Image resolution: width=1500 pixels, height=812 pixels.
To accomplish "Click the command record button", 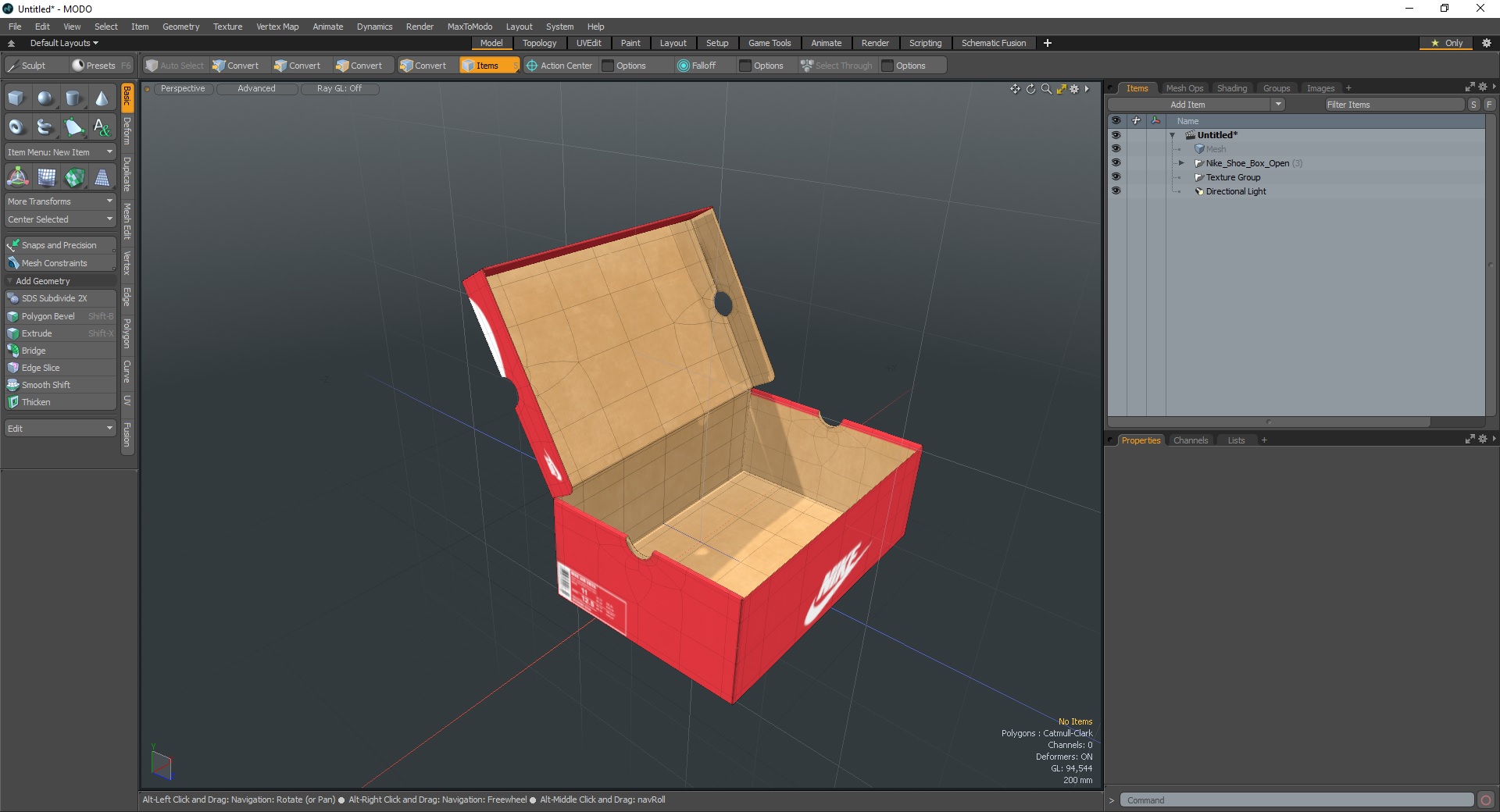I will [x=1486, y=800].
